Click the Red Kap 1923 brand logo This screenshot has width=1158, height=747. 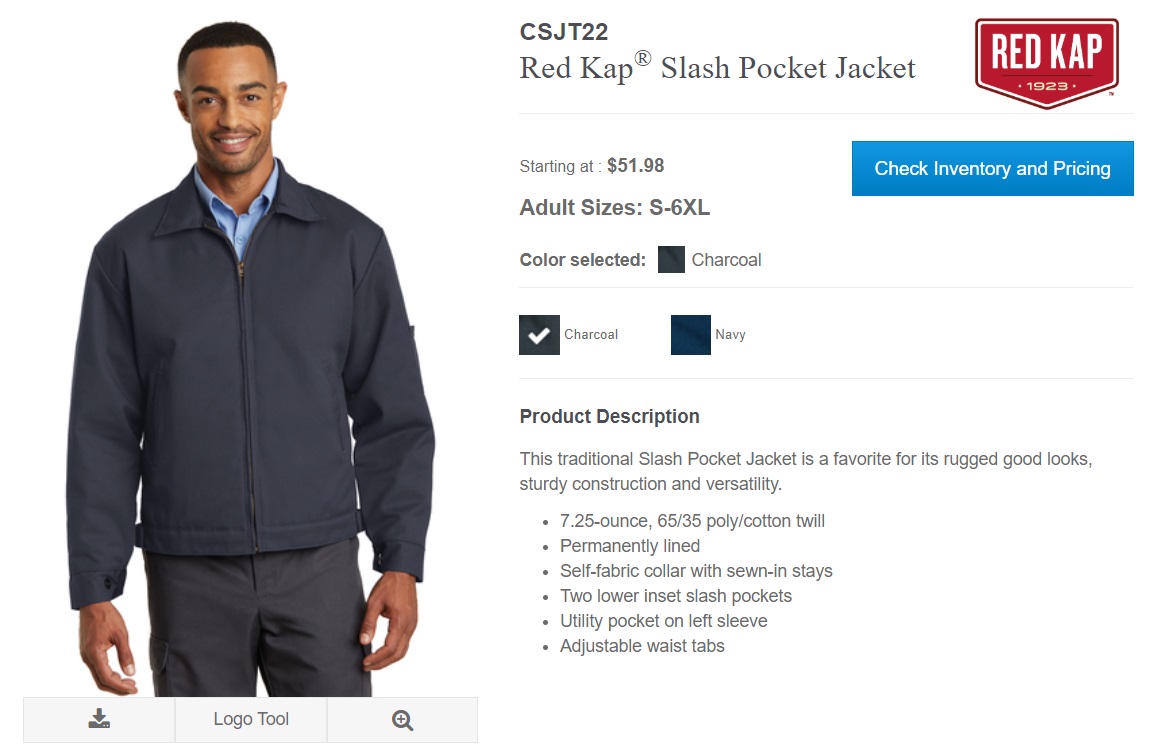pos(1046,64)
